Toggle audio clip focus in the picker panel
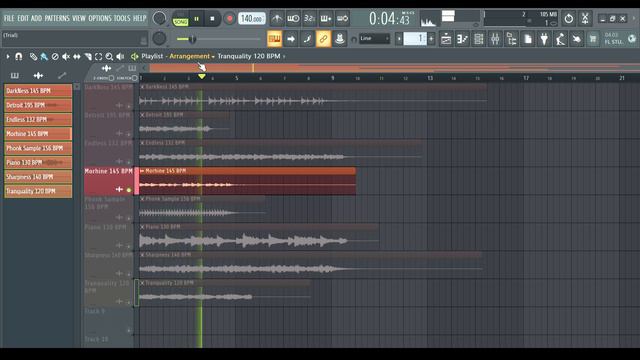640x360 pixels. 38,75
